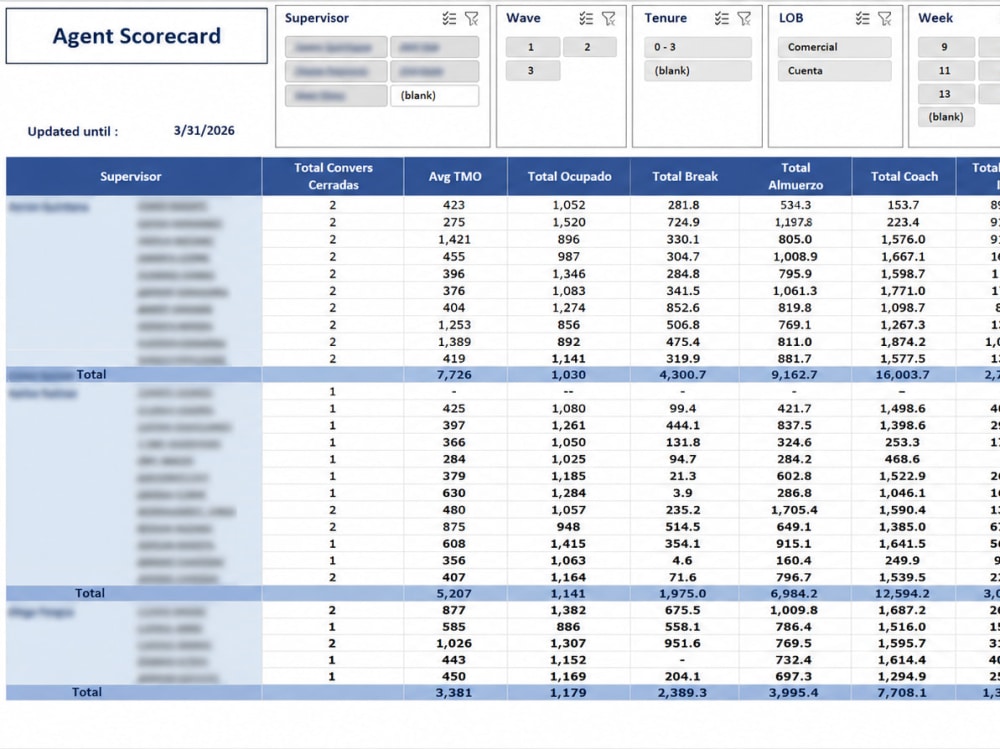Viewport: 1000px width, 749px height.
Task: Select the Avg TMO cell showing 1,026
Action: [x=454, y=644]
